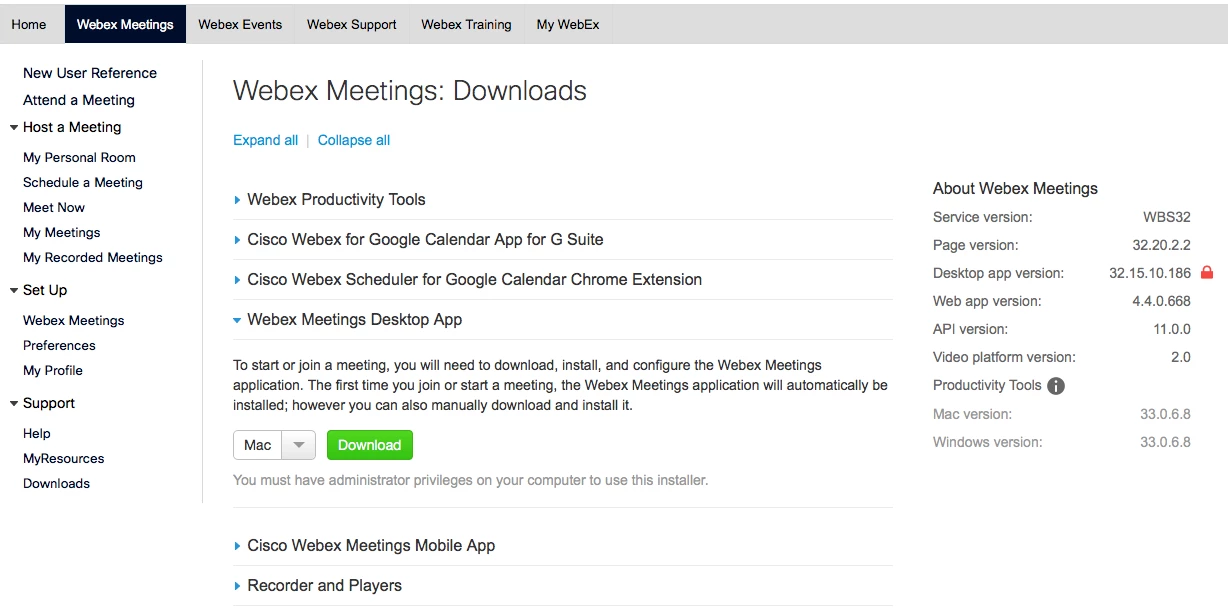The image size is (1228, 614).
Task: Click the desktop app version 32.15.10.186
Action: (1150, 273)
